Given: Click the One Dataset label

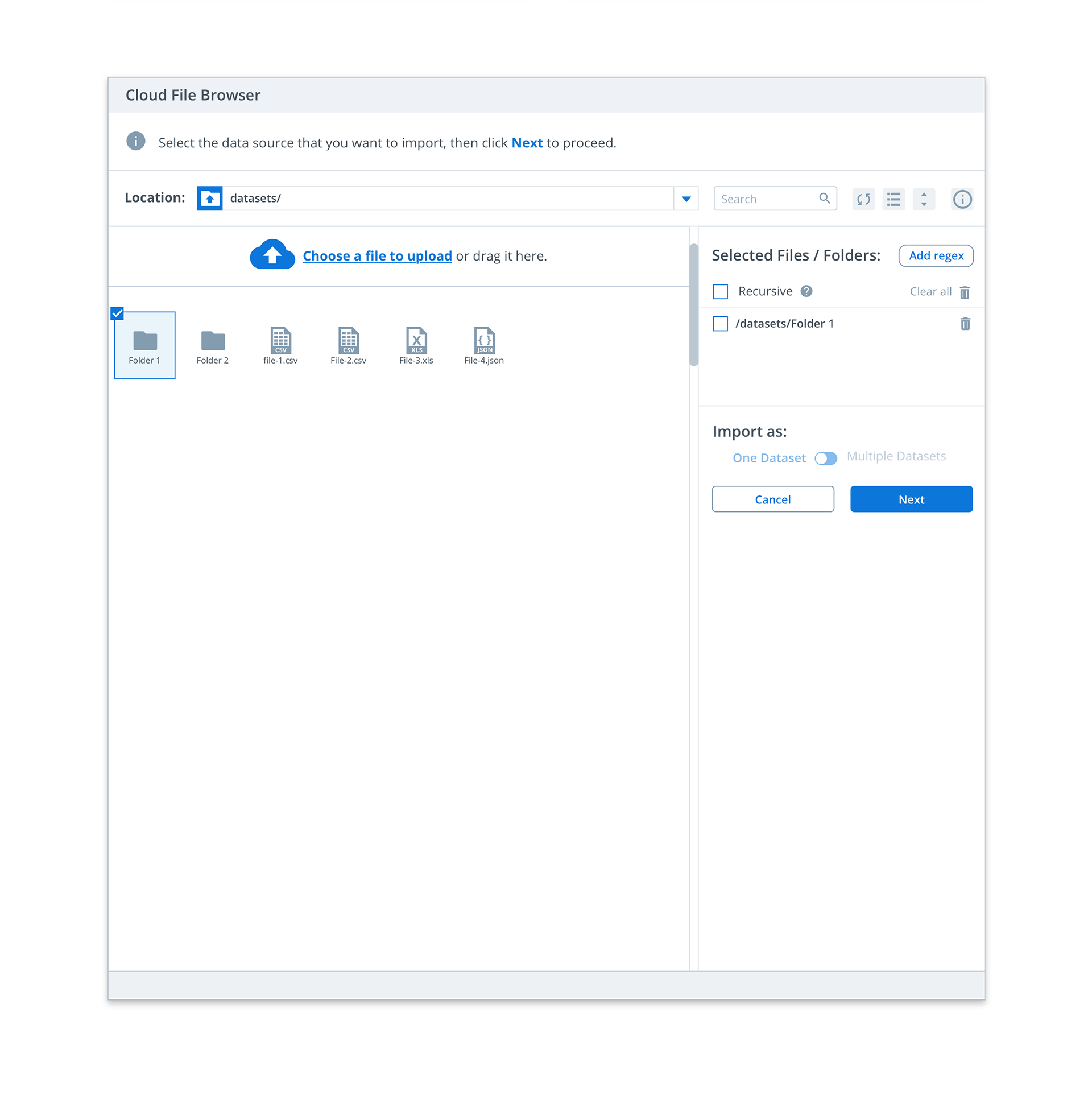Looking at the screenshot, I should tap(769, 458).
